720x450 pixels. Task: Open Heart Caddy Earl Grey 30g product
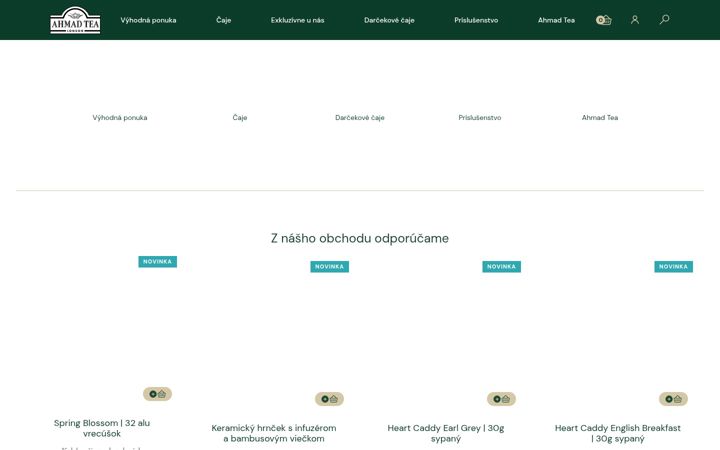pos(446,433)
